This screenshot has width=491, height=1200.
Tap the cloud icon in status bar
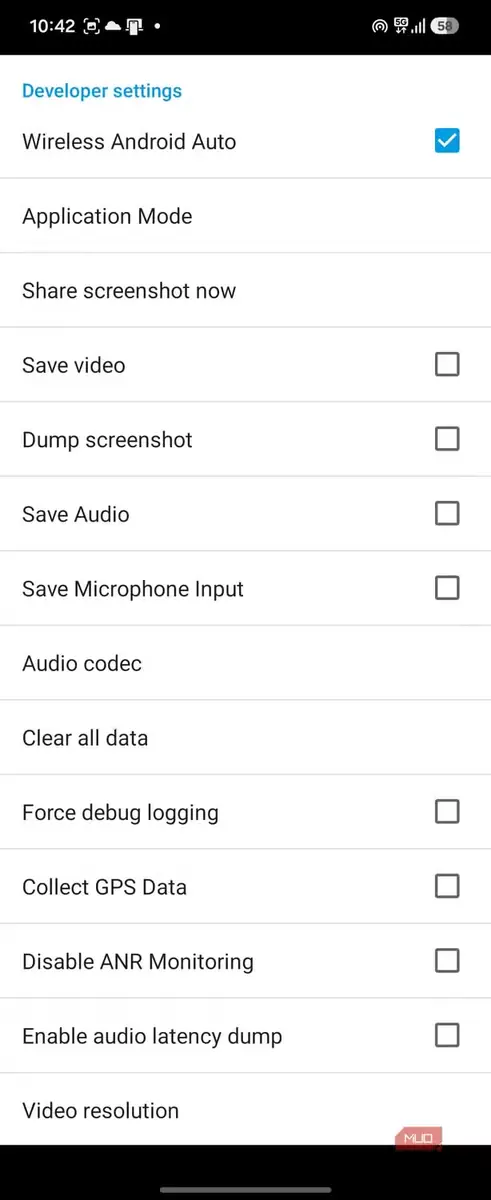coord(112,26)
